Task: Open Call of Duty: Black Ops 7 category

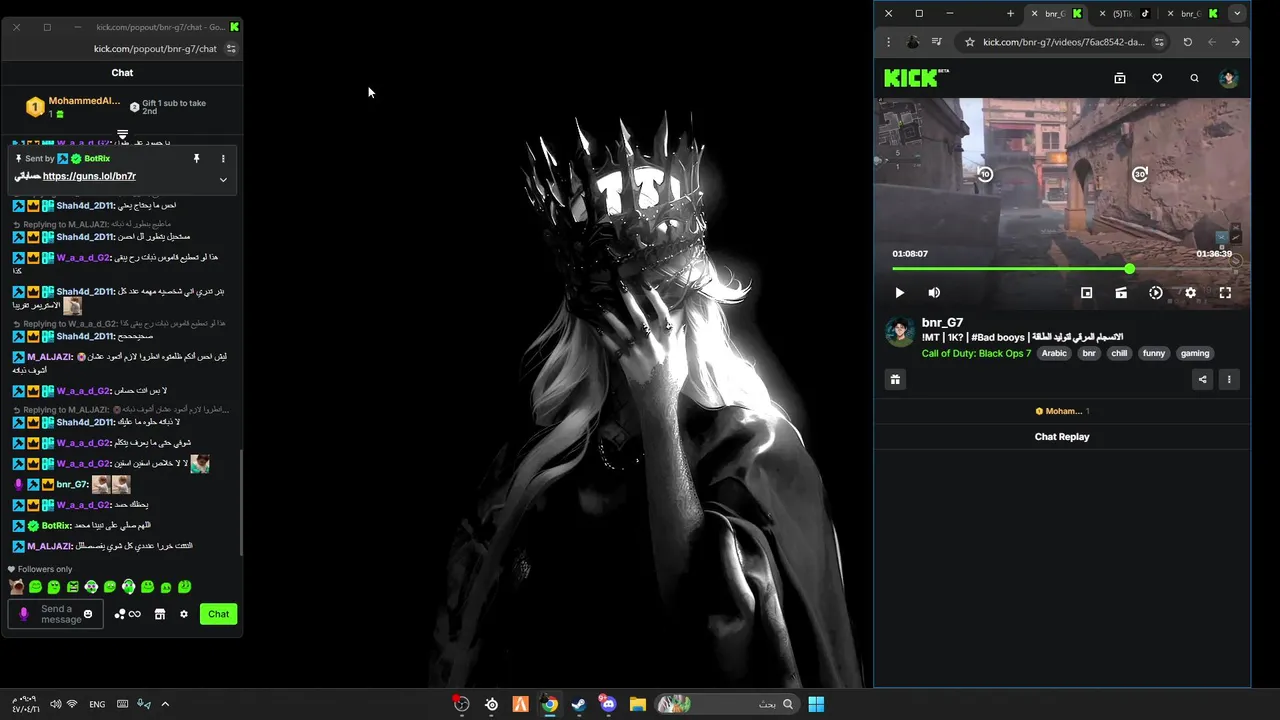Action: [x=976, y=353]
